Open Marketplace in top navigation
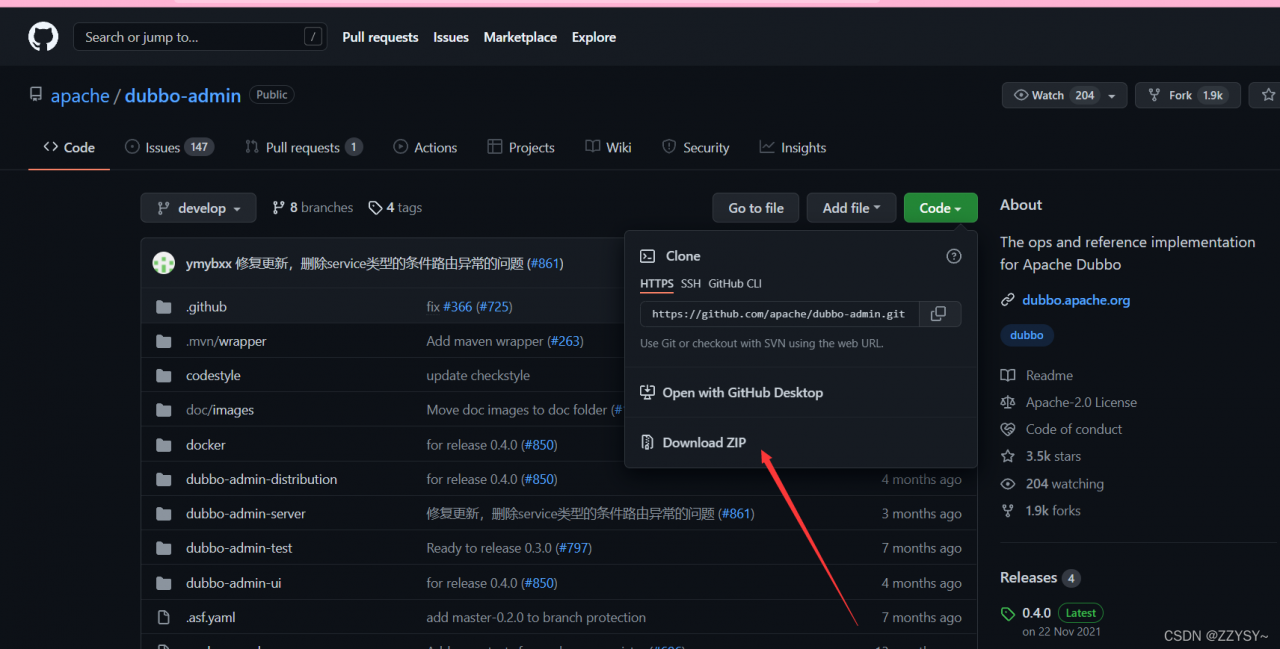Viewport: 1280px width, 649px height. pos(520,37)
